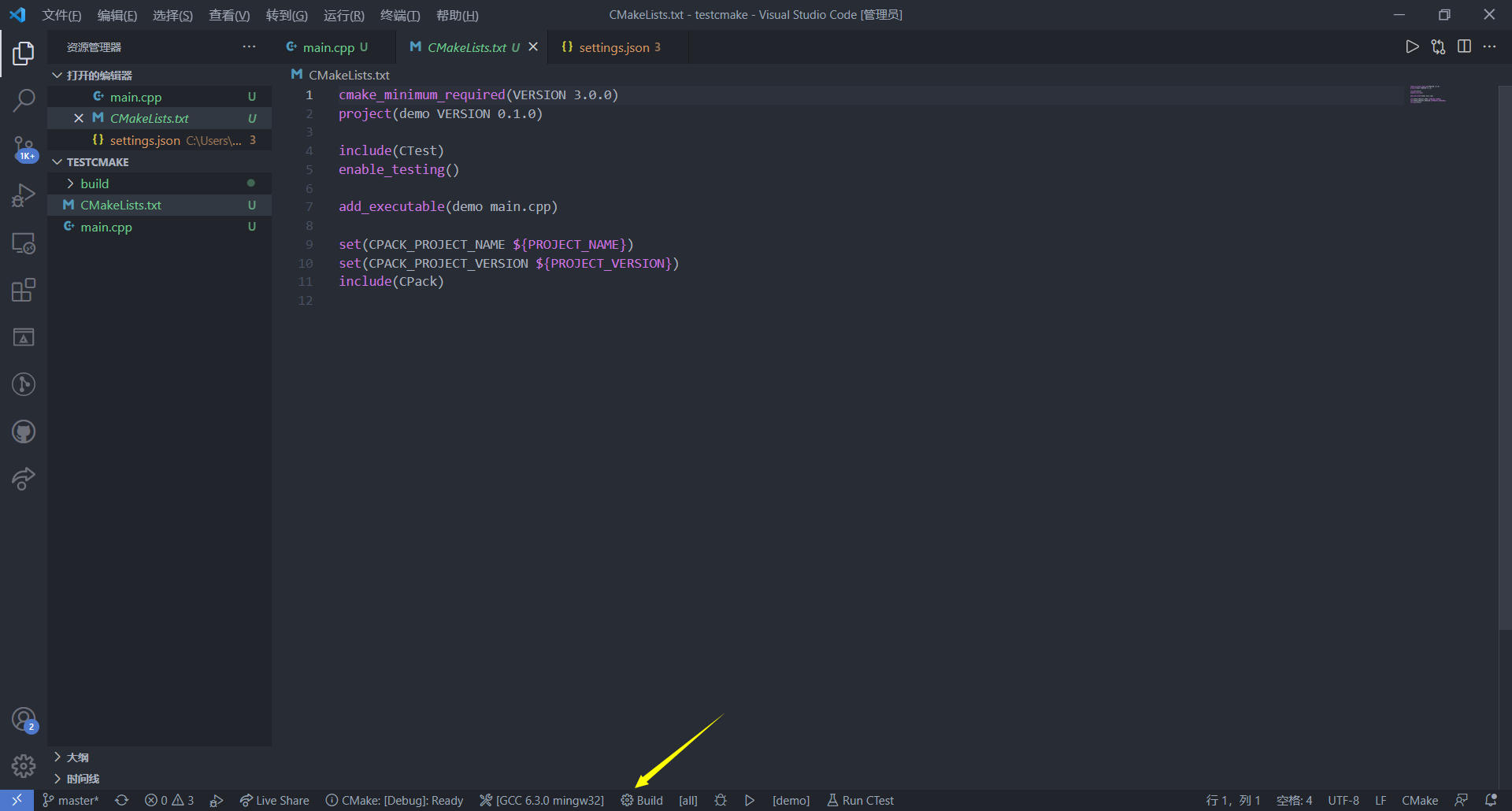Open the Remote Explorer view
Viewport: 1512px width, 811px height.
[24, 243]
